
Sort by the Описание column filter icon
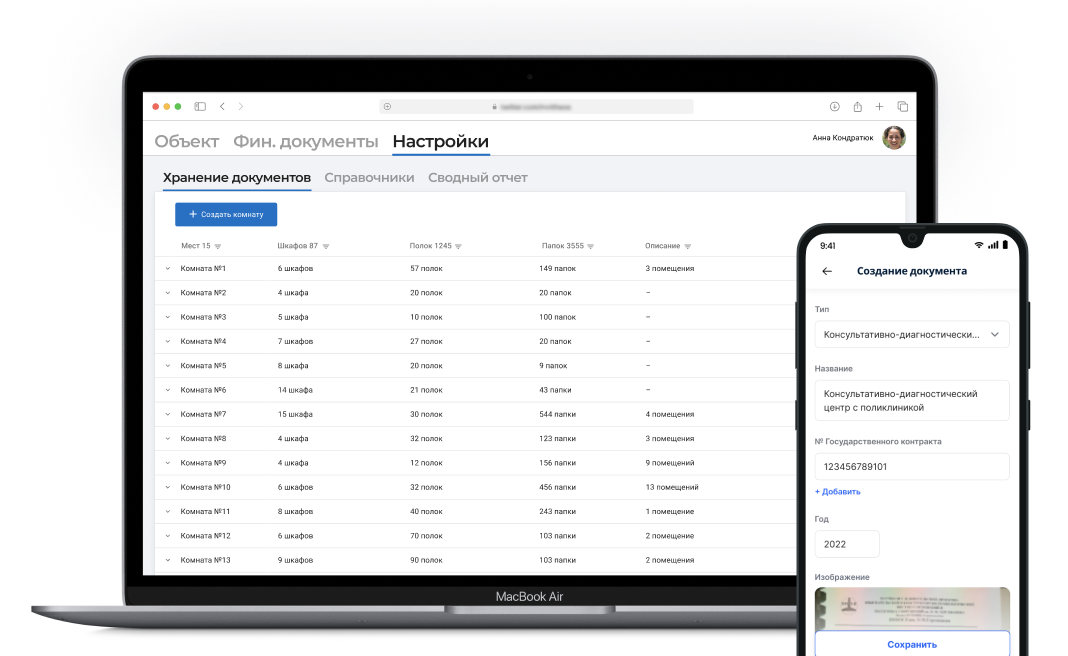tap(687, 246)
